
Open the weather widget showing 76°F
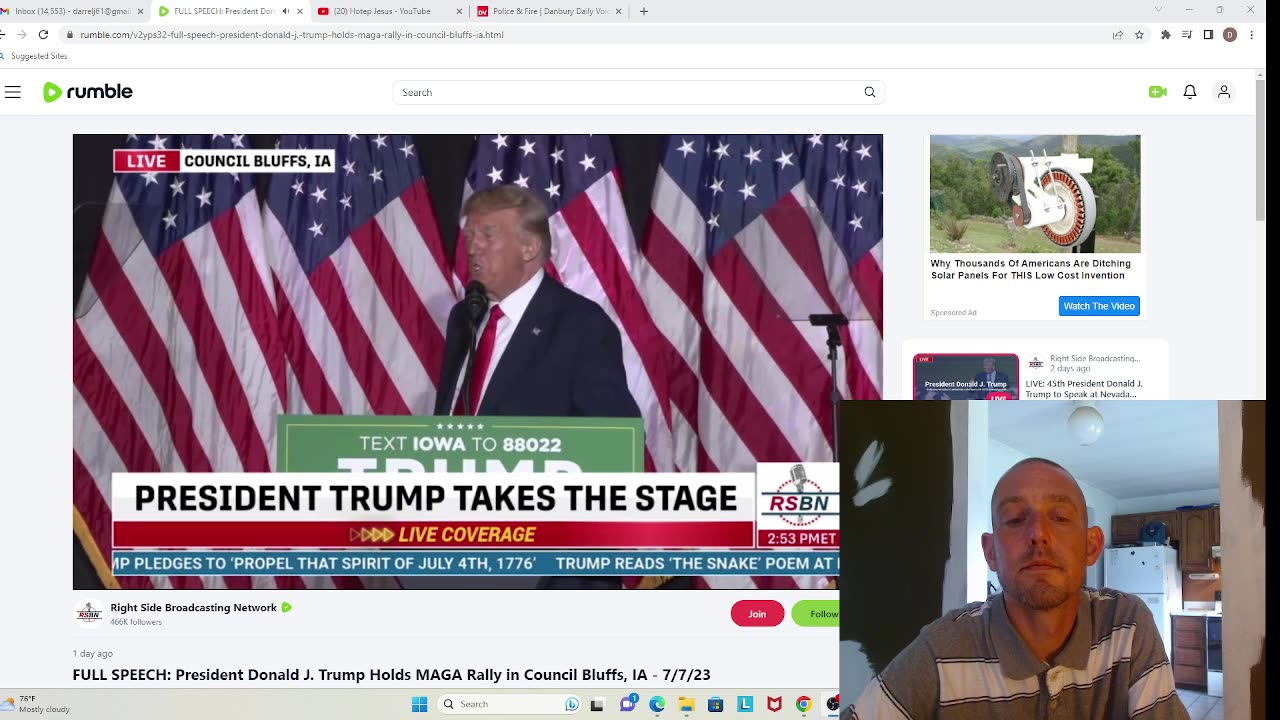point(37,704)
